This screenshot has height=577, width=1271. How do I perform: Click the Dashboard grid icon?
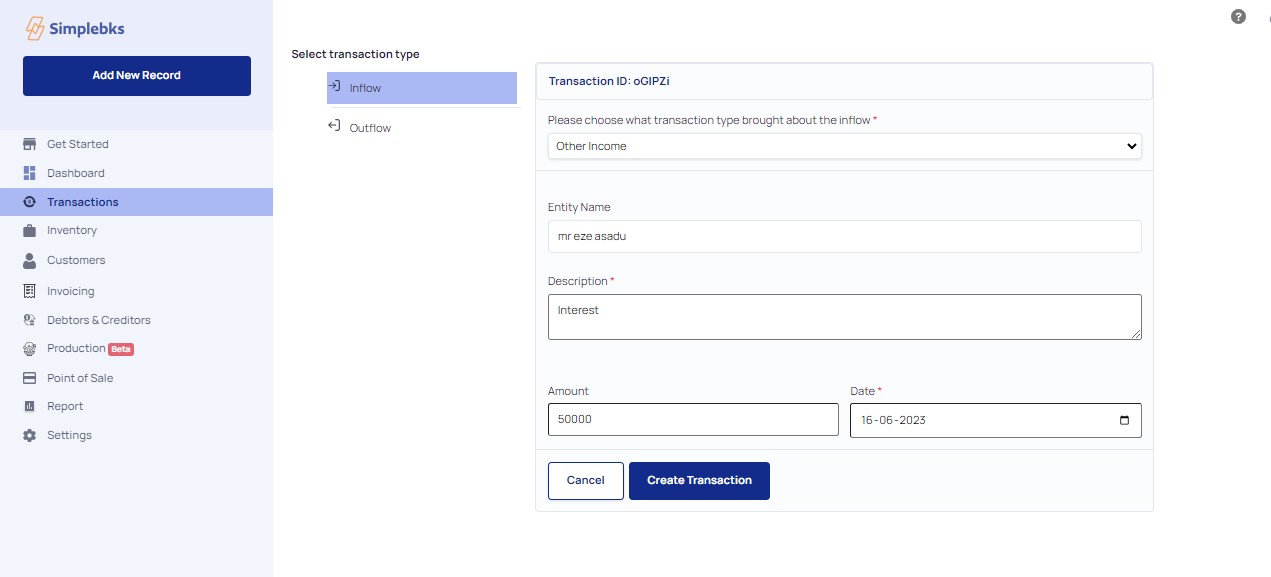coord(29,173)
